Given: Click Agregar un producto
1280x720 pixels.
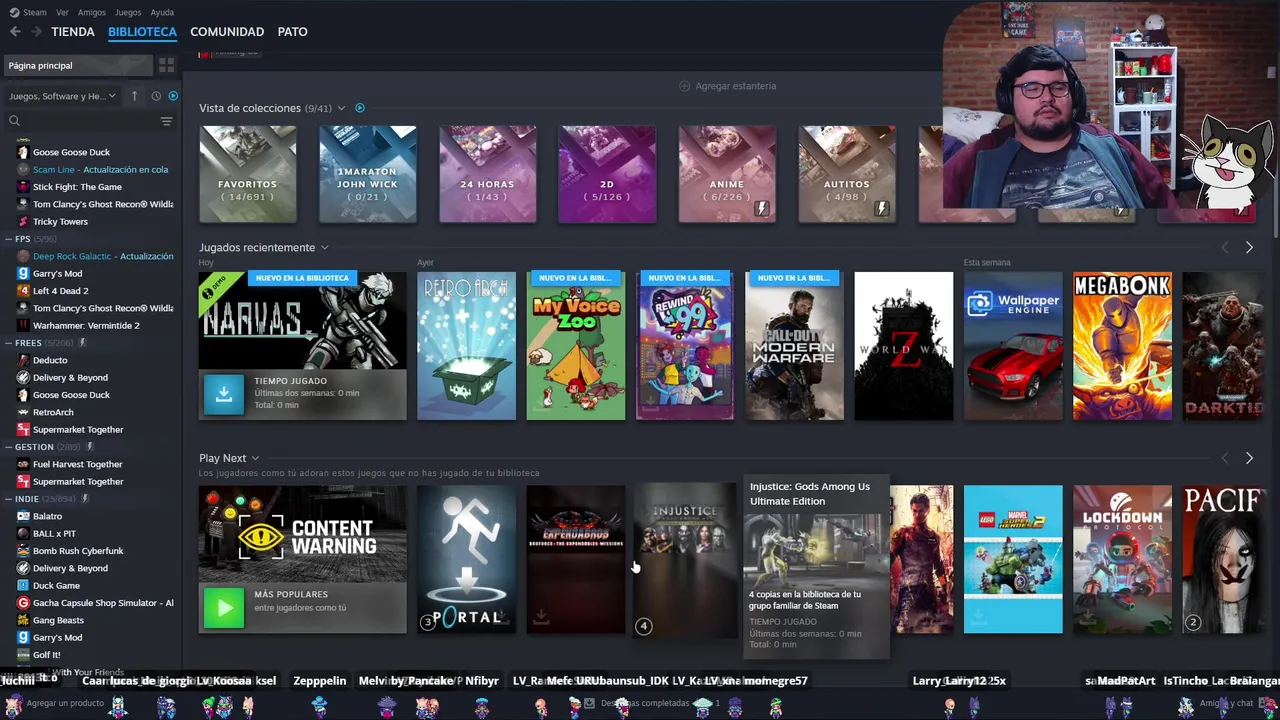Looking at the screenshot, I should (57, 704).
